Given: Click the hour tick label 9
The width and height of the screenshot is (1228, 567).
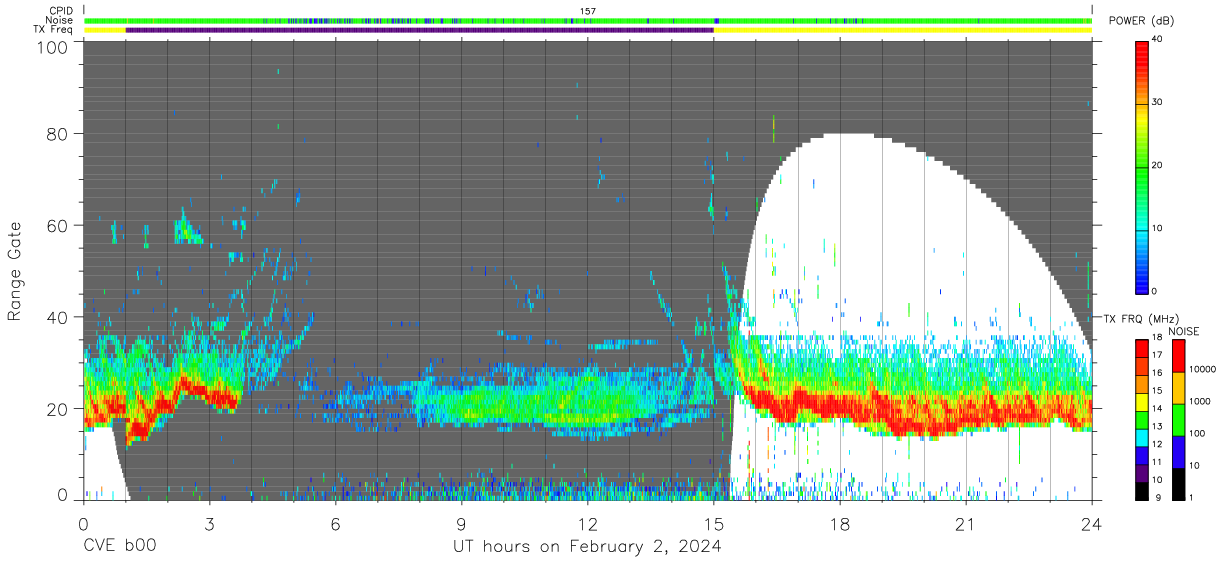Looking at the screenshot, I should (x=462, y=523).
